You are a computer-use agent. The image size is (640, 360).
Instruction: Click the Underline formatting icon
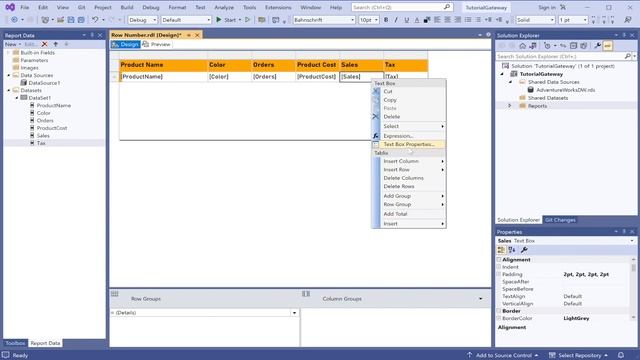pyautogui.click(x=407, y=20)
